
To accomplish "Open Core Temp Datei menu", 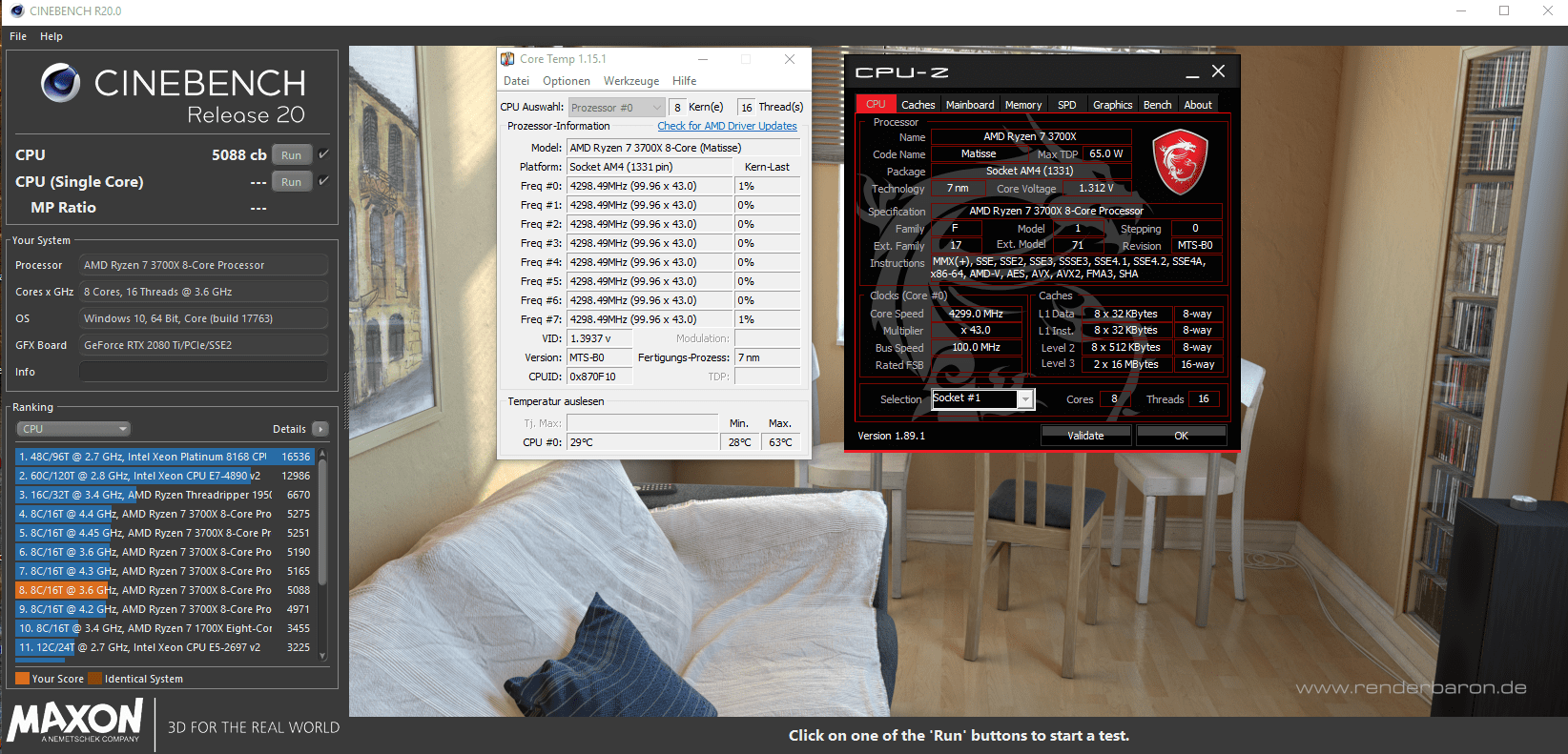I will tap(516, 81).
